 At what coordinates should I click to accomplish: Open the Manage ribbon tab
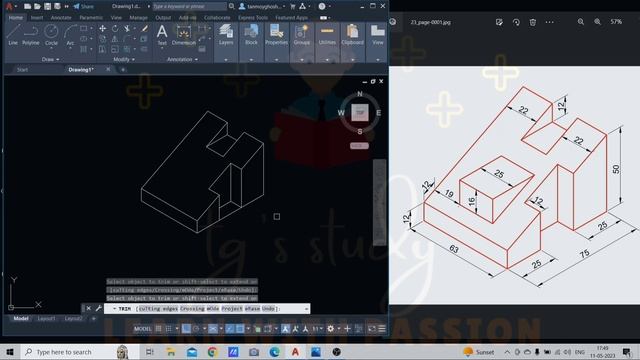click(x=138, y=18)
